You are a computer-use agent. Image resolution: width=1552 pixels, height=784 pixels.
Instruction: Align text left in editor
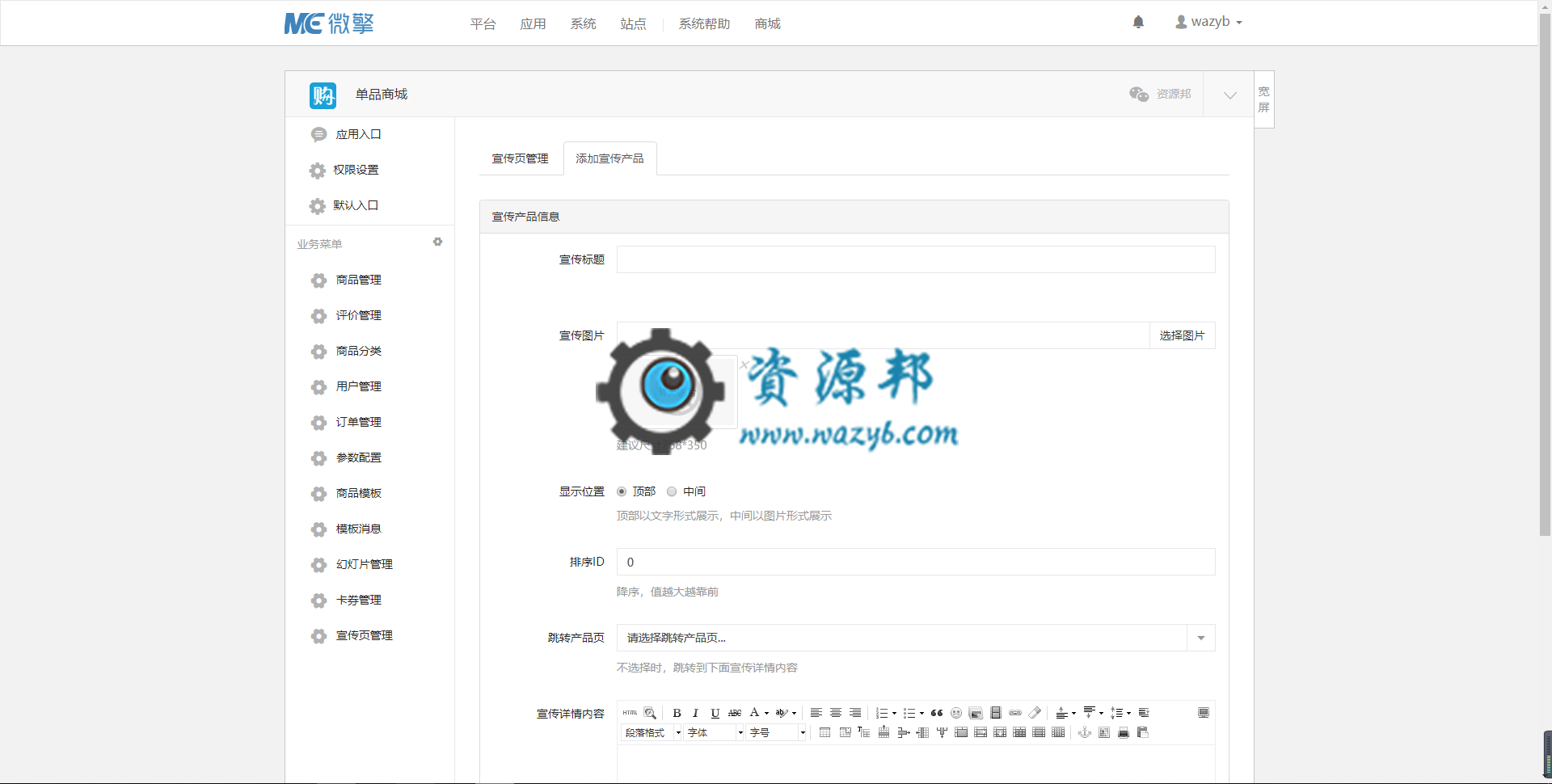click(x=816, y=713)
